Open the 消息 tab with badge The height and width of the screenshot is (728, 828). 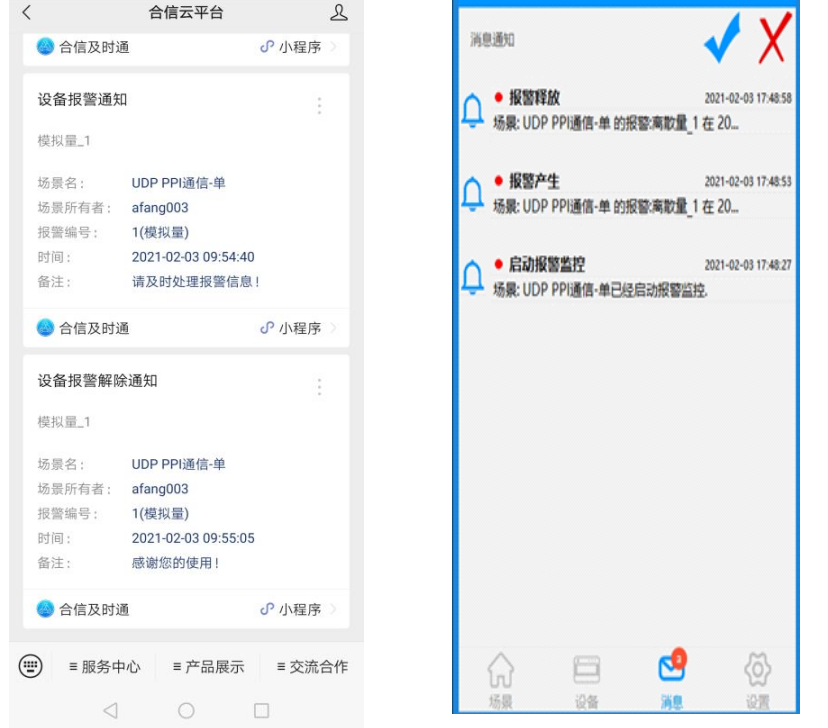672,679
